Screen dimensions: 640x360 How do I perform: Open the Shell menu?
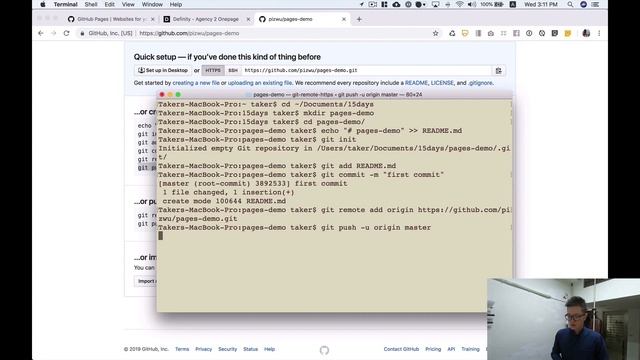91,4
